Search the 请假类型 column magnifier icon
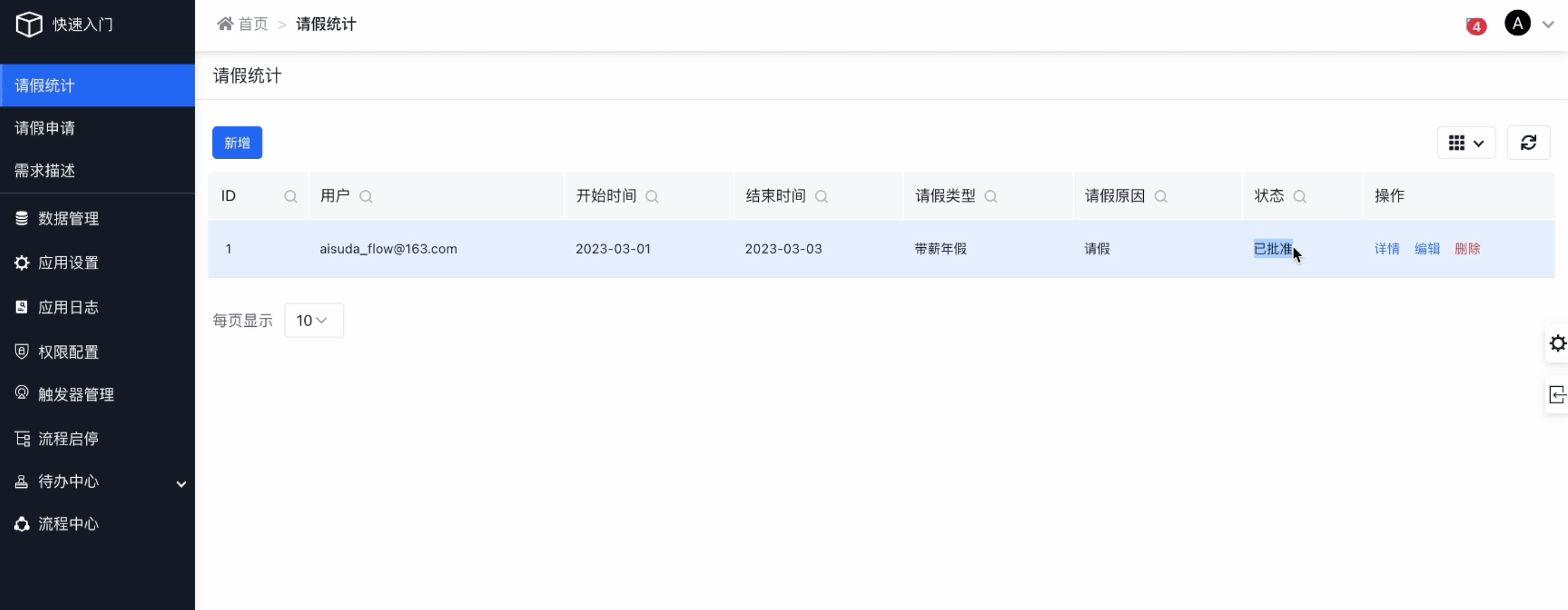Image resolution: width=1568 pixels, height=610 pixels. [991, 197]
